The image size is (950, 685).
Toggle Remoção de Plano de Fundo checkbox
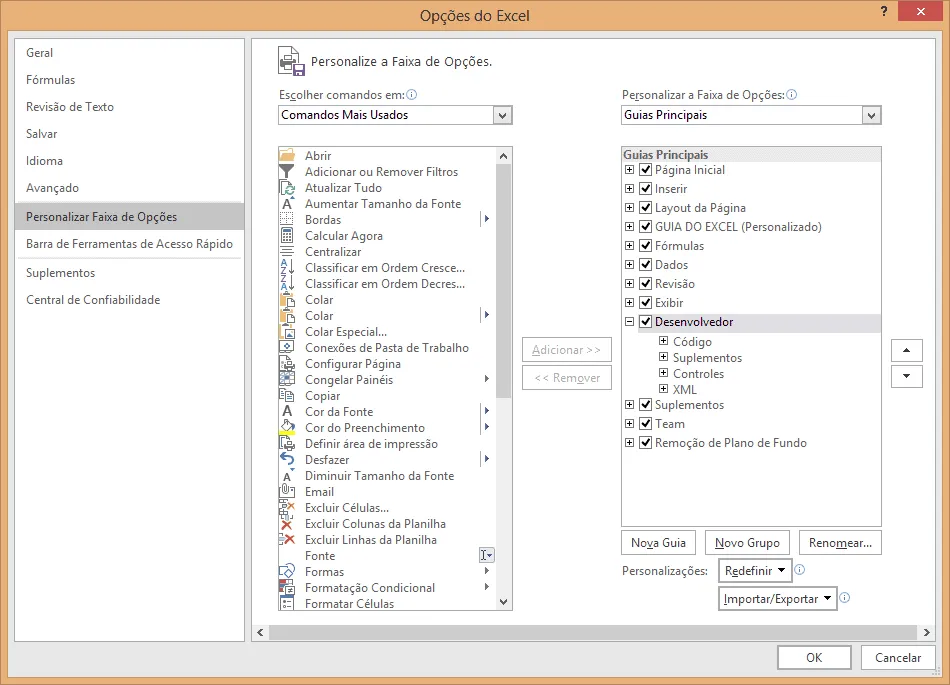646,443
